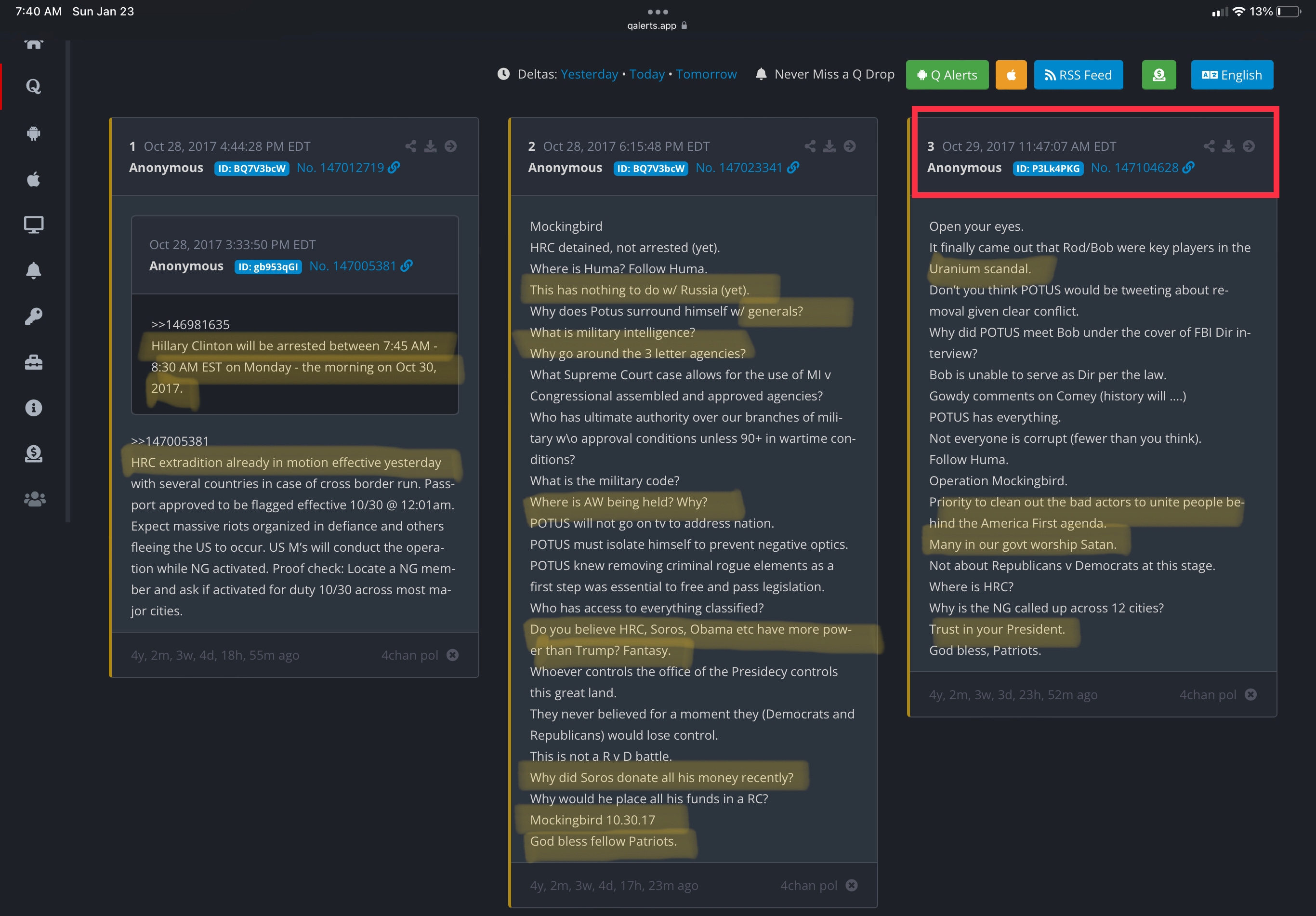Click the circle-x icon beside drop 3's 4chan pol
Viewport: 1316px width, 916px height.
click(x=1250, y=694)
